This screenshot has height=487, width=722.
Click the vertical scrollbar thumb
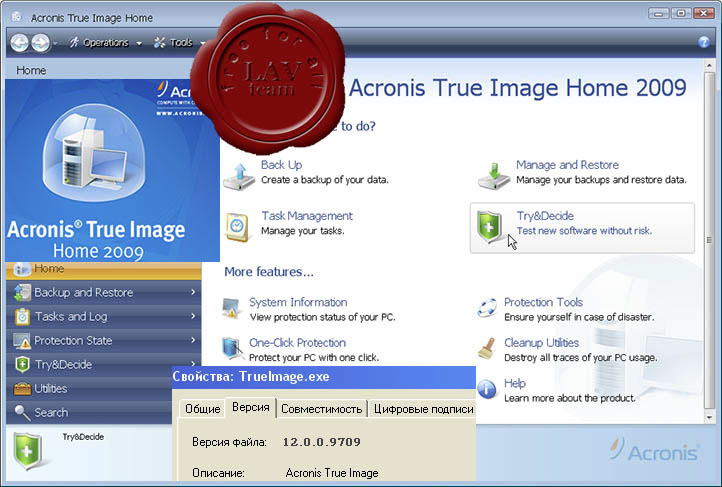pos(709,240)
